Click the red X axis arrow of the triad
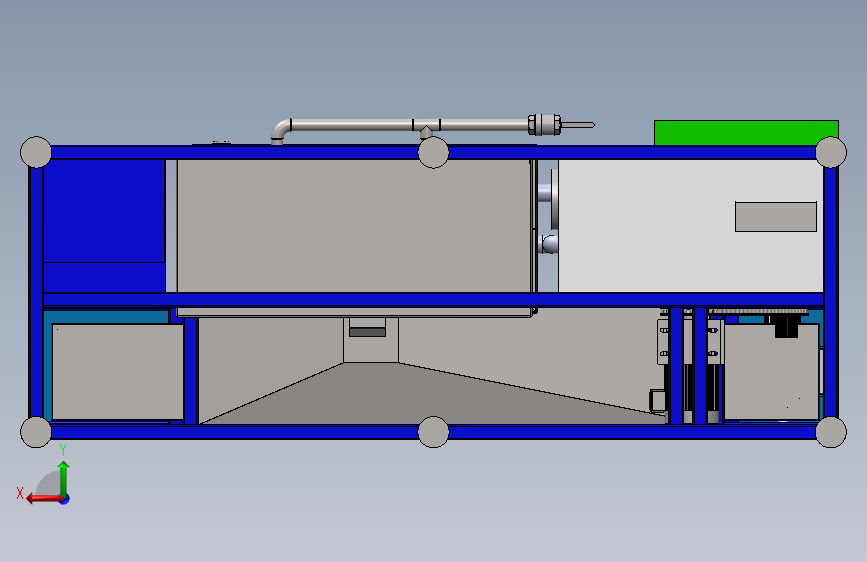Screen dimensions: 867x562 click(44, 499)
